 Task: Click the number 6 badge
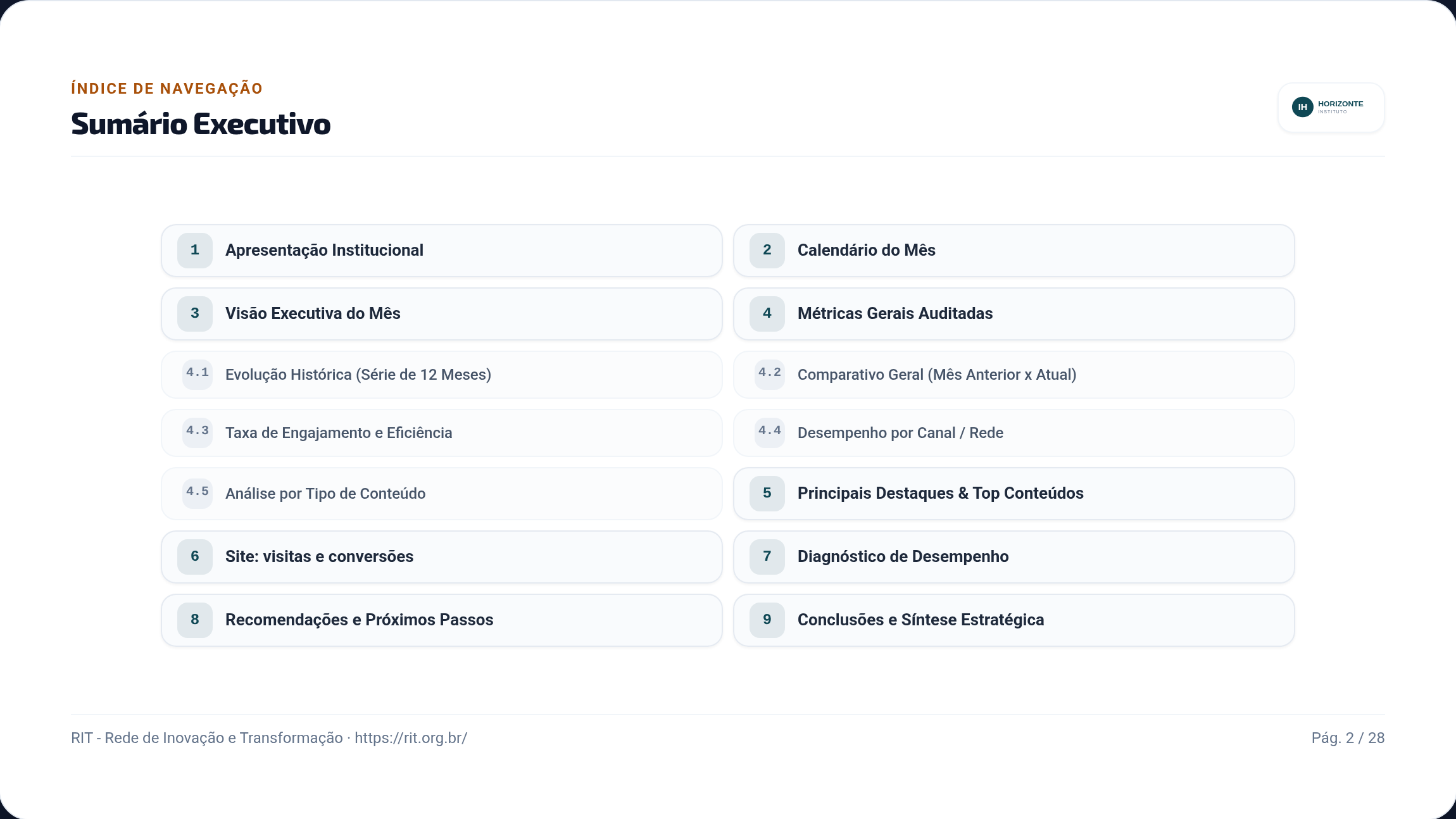pos(195,557)
